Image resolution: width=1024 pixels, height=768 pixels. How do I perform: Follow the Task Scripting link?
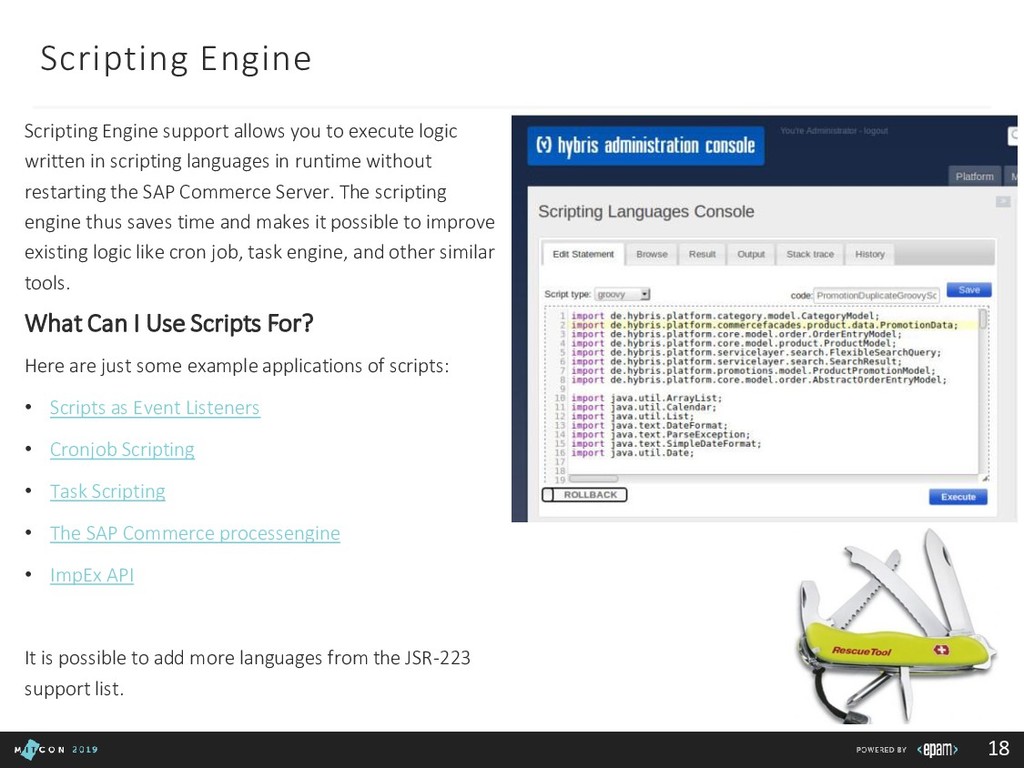[108, 491]
